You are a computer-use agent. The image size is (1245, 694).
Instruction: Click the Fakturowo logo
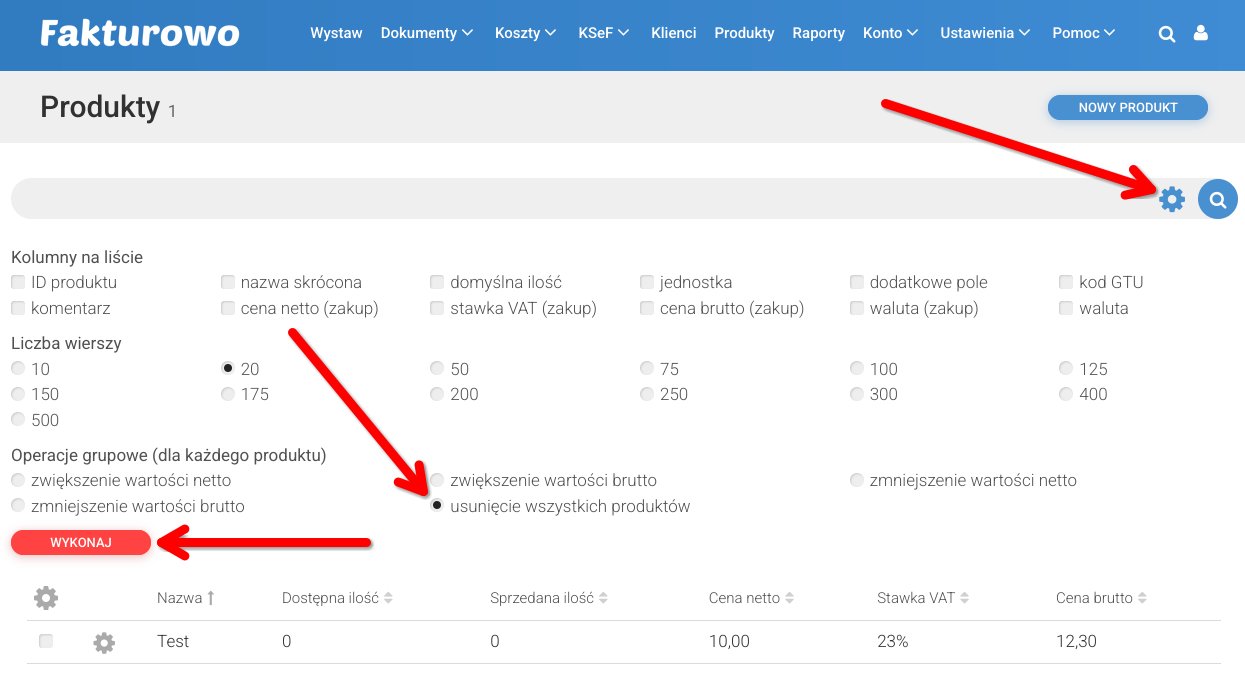click(138, 33)
